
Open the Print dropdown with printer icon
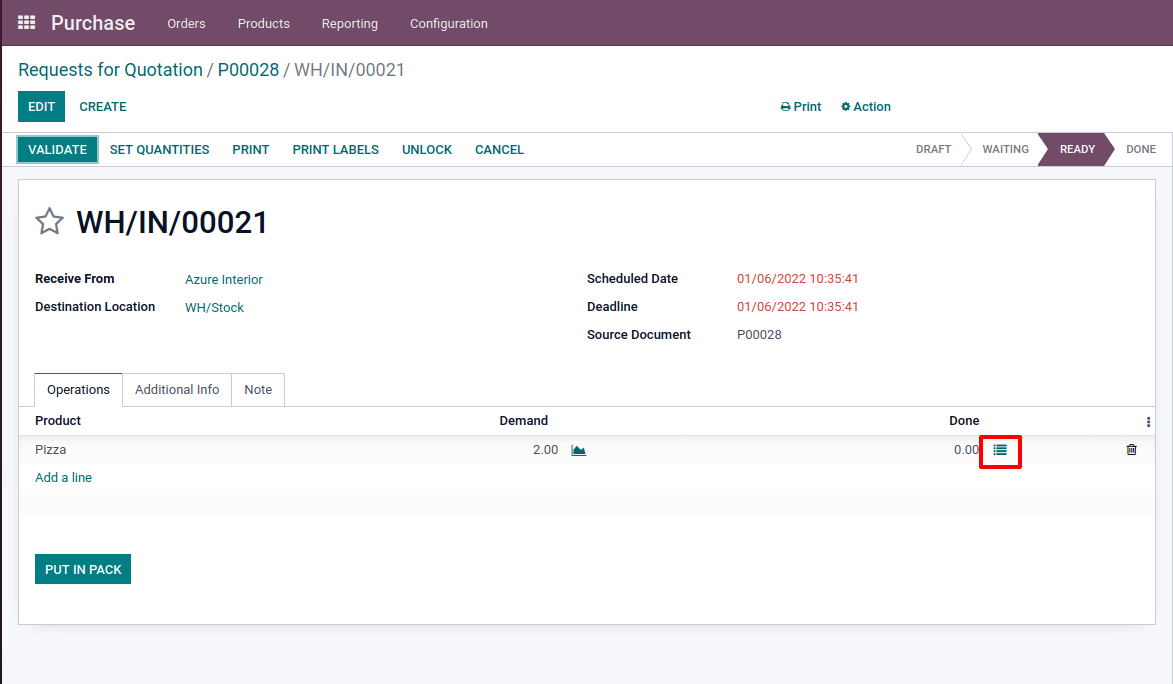(800, 107)
